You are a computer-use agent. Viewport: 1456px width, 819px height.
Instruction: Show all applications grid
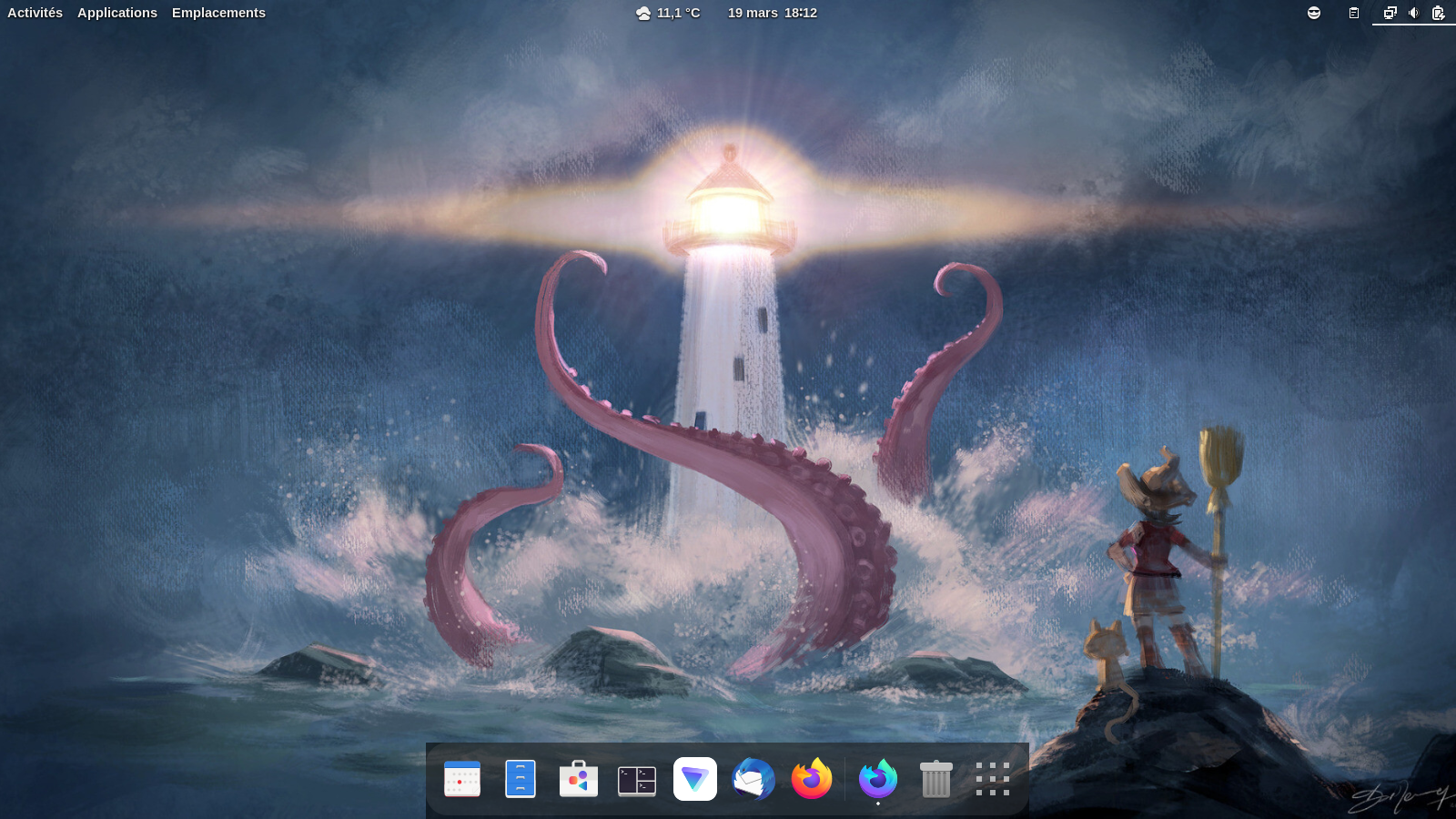coord(993,779)
